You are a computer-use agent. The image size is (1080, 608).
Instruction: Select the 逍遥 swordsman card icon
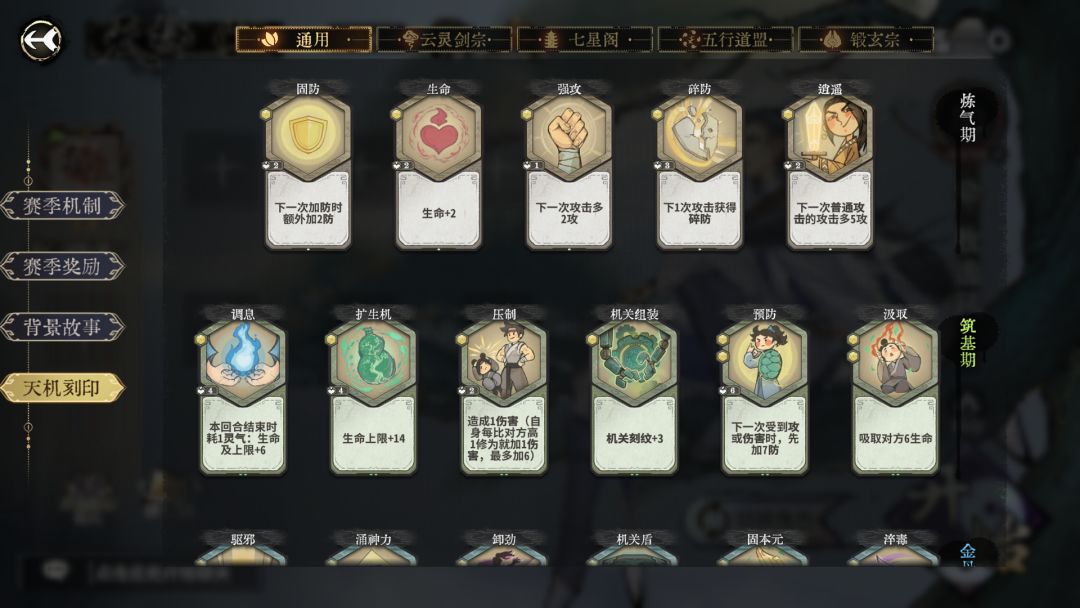point(830,136)
